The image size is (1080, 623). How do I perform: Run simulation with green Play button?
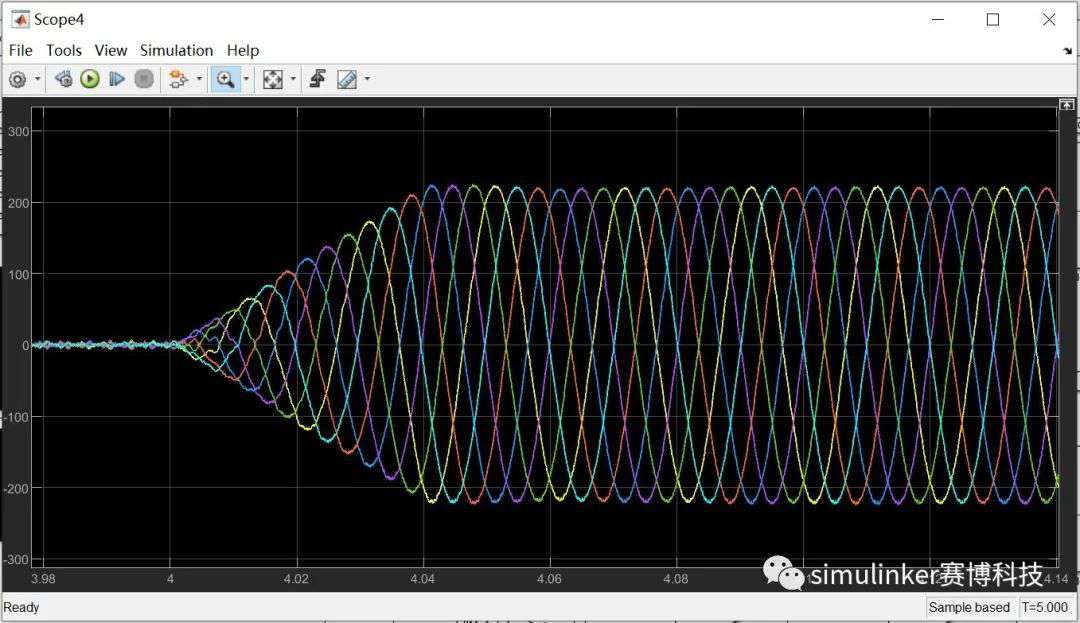coord(90,79)
